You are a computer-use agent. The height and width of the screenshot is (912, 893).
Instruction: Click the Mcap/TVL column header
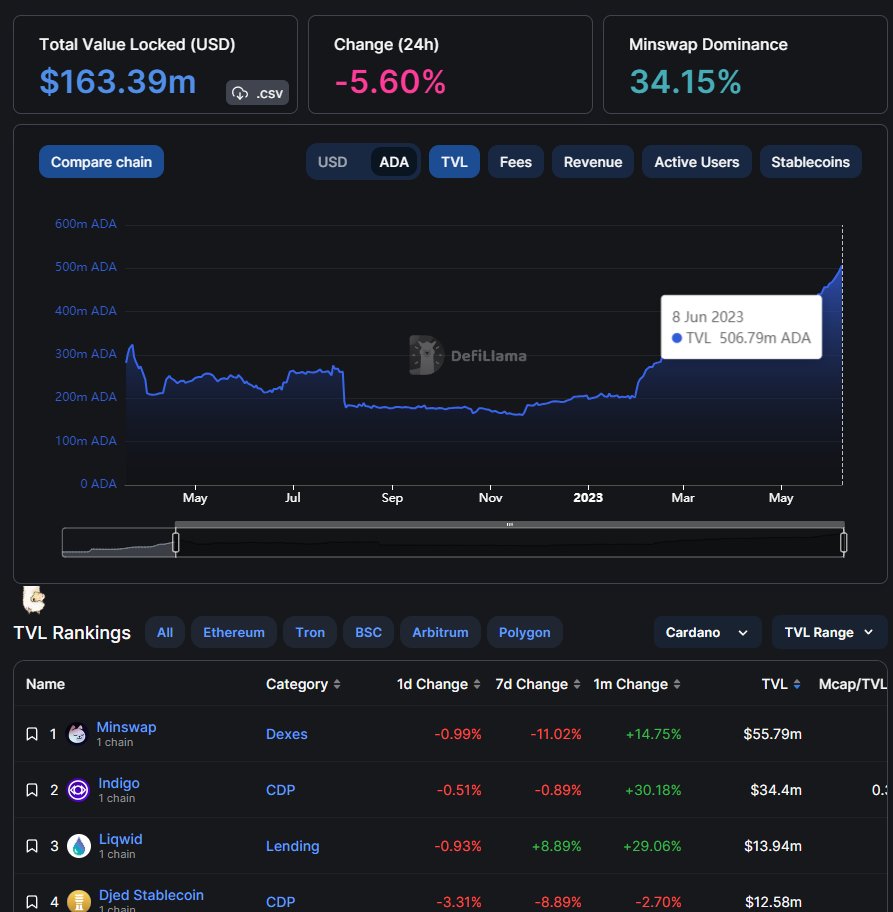852,684
